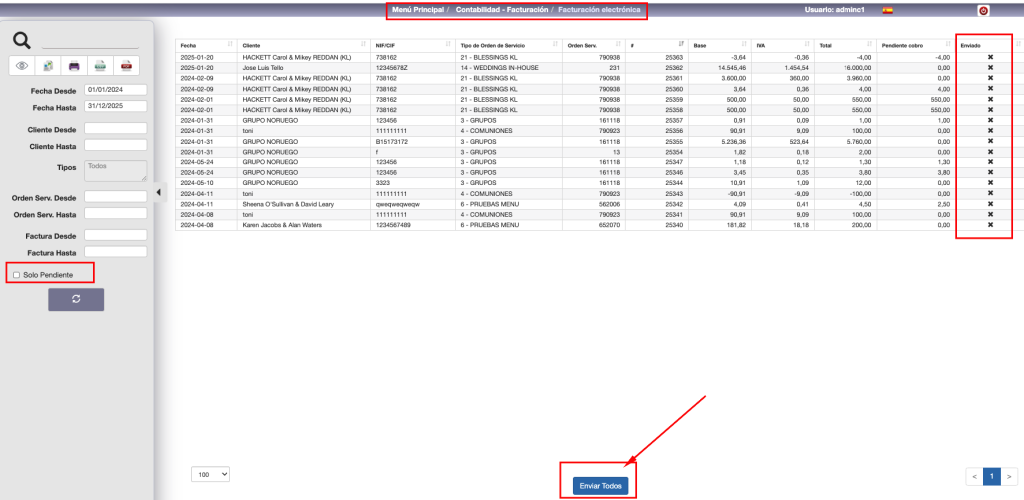Click the Cliente Desde input field

click(116, 129)
